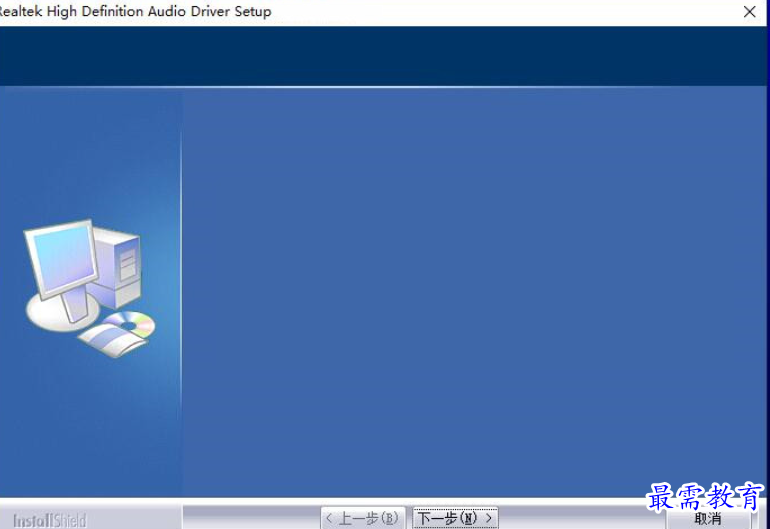
Task: Close the Realtek Audio Driver Setup window
Action: (x=749, y=12)
